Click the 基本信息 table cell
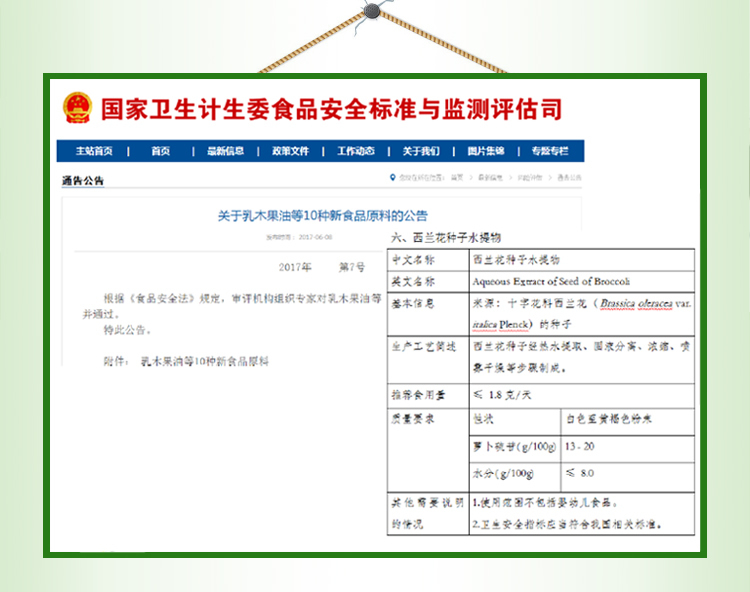 (429, 314)
